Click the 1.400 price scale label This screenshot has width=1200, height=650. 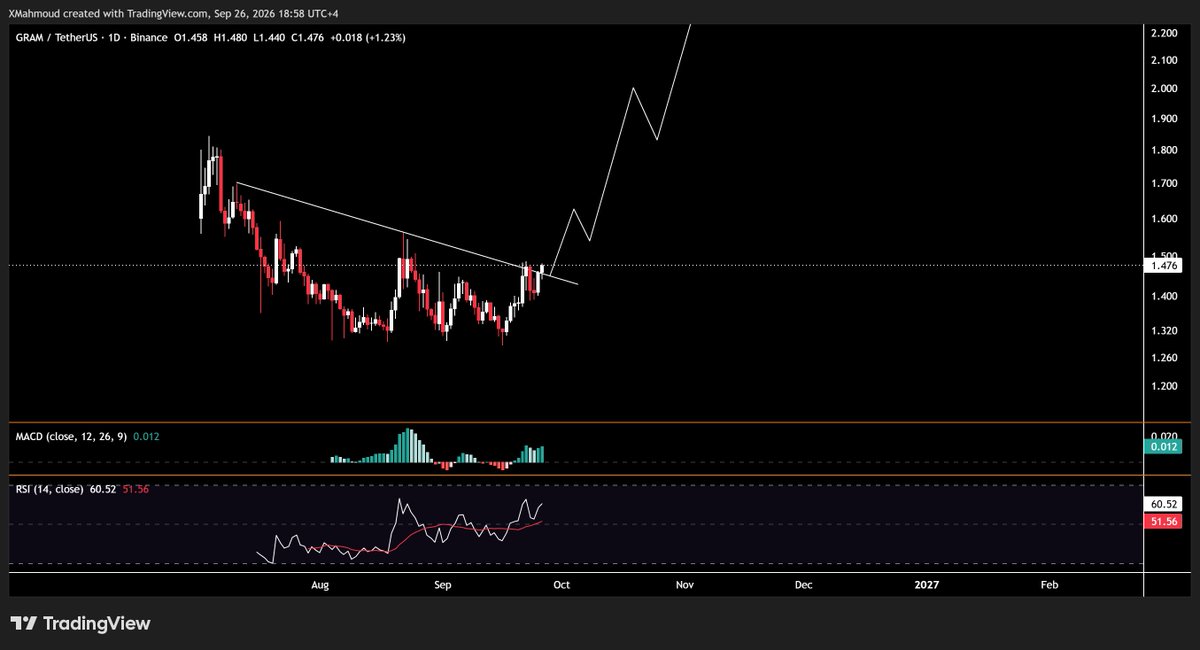coord(1162,297)
